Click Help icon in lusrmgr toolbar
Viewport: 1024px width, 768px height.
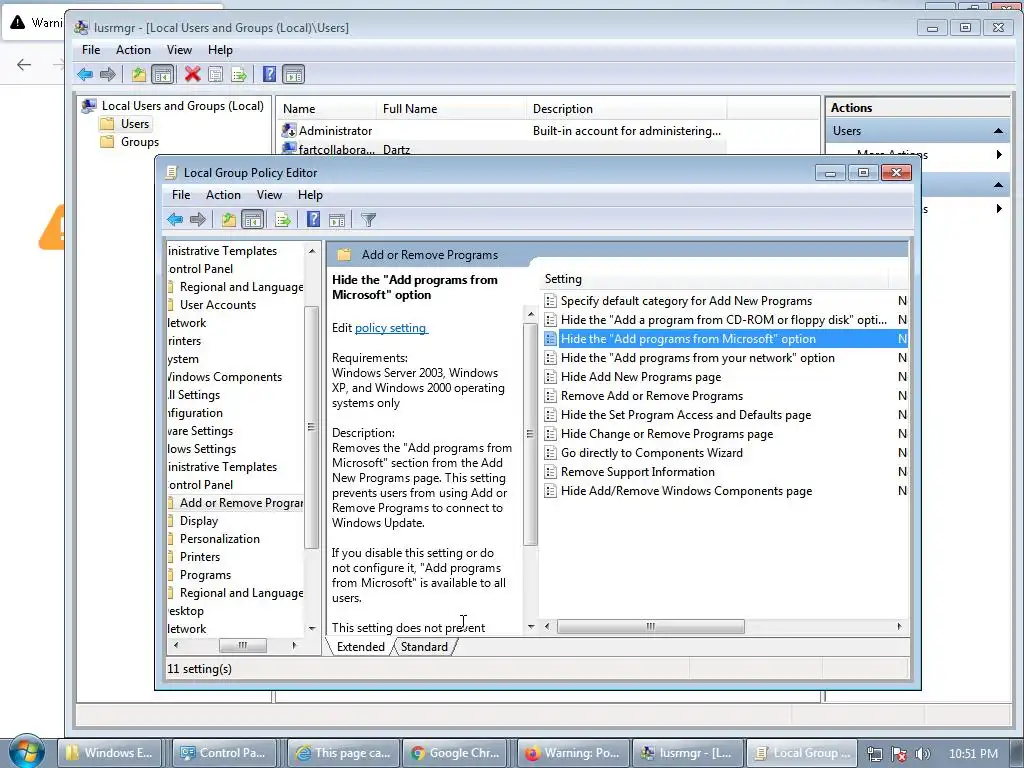[269, 74]
